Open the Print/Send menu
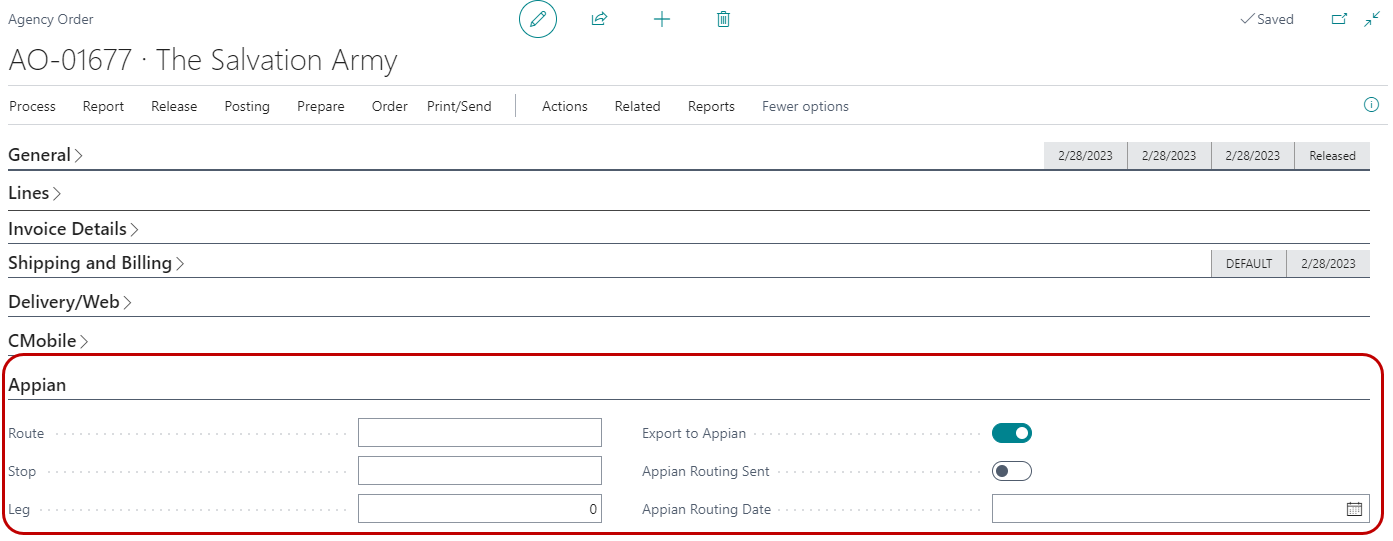1393x541 pixels. (x=459, y=106)
